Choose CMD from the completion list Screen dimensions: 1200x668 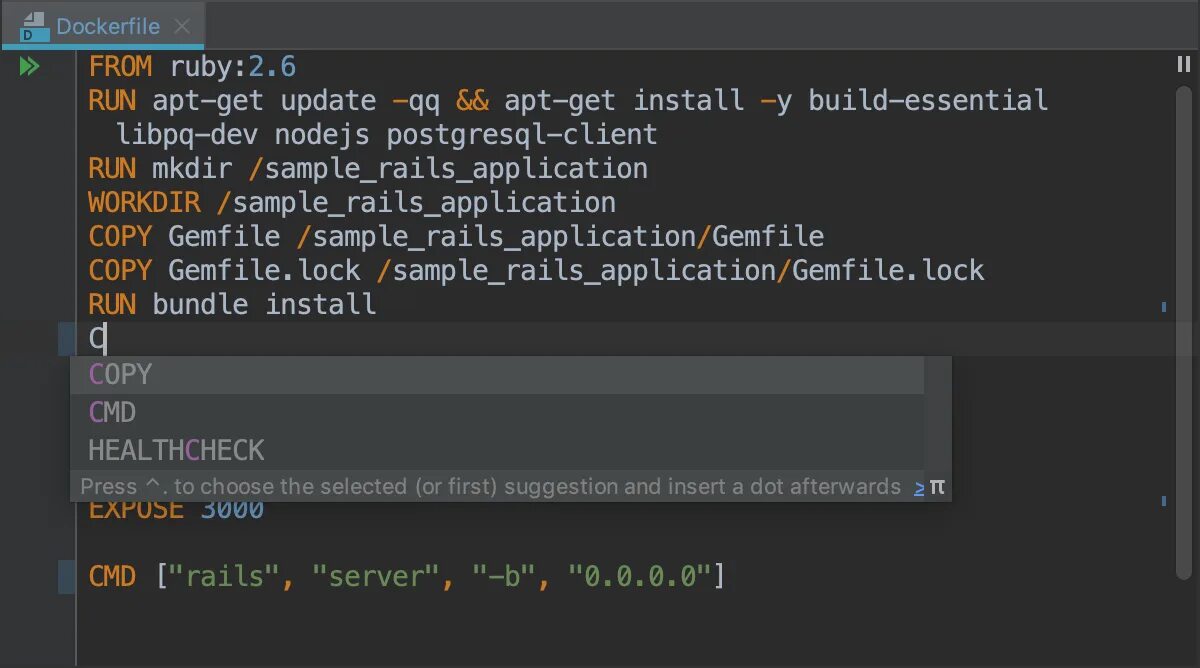pos(112,412)
